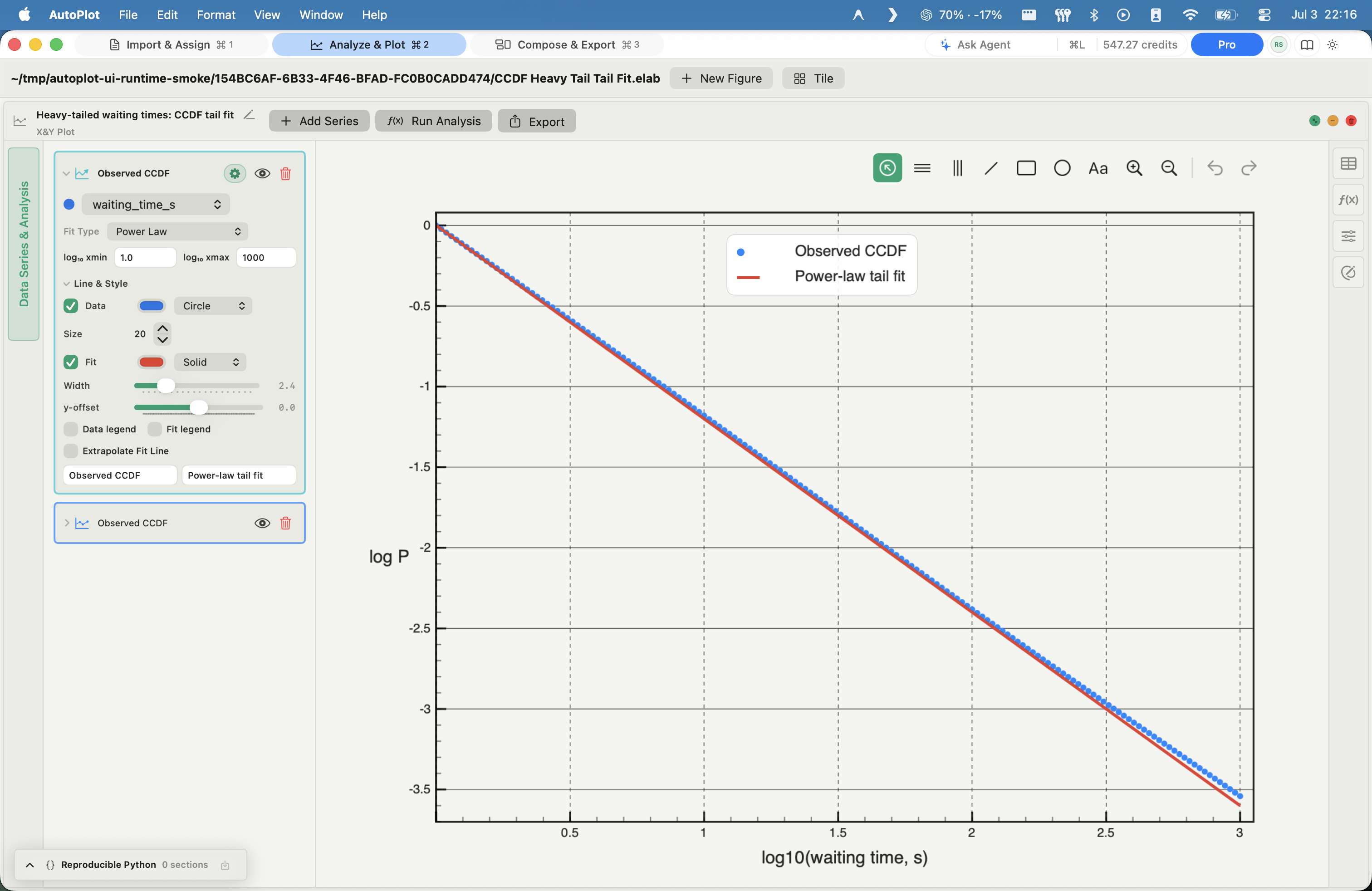The image size is (1372, 891).
Task: Toggle light/dark theme sun icon
Action: (1332, 44)
